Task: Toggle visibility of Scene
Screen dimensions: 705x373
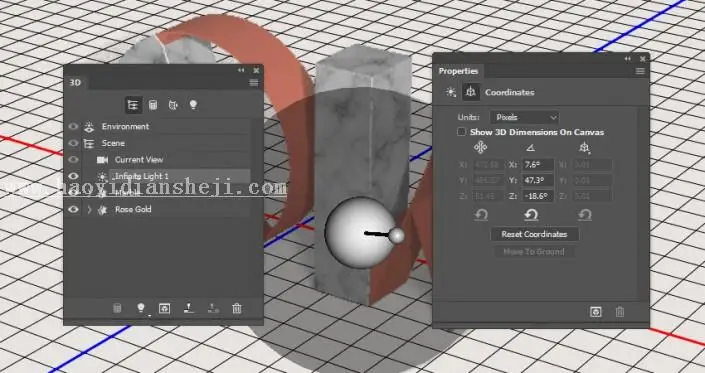Action: click(73, 143)
